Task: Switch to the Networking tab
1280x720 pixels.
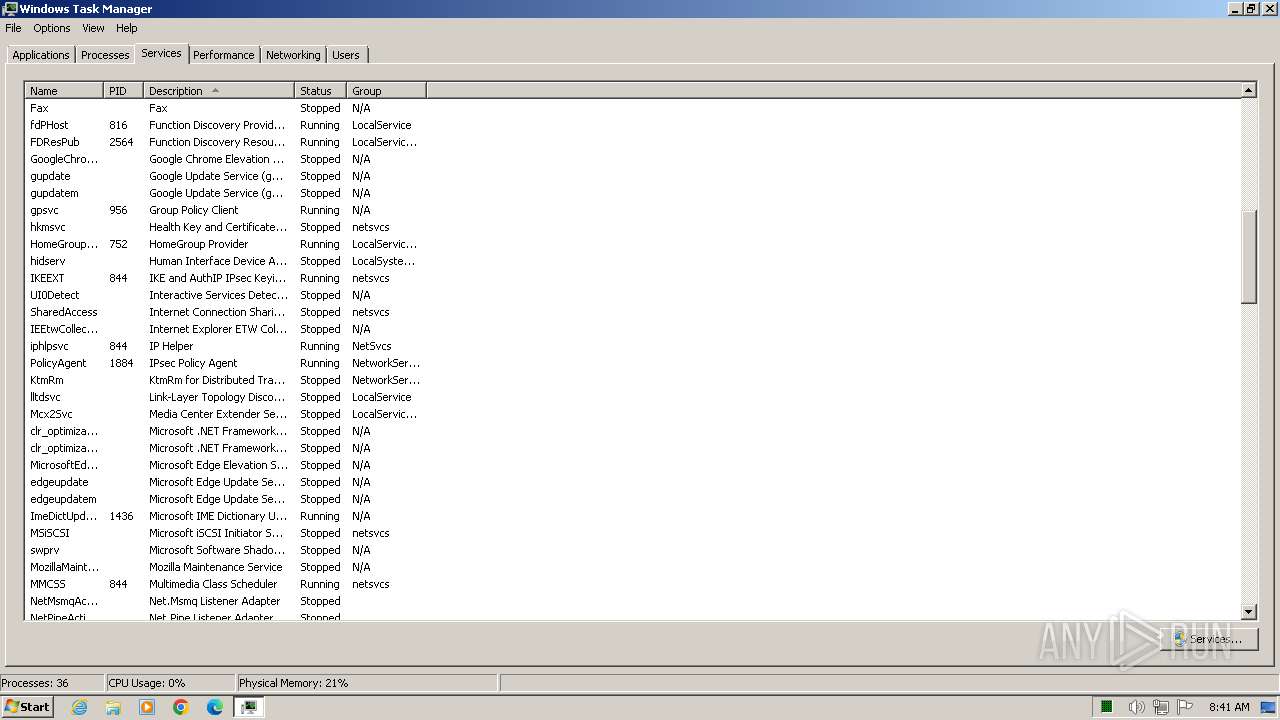Action: [293, 55]
